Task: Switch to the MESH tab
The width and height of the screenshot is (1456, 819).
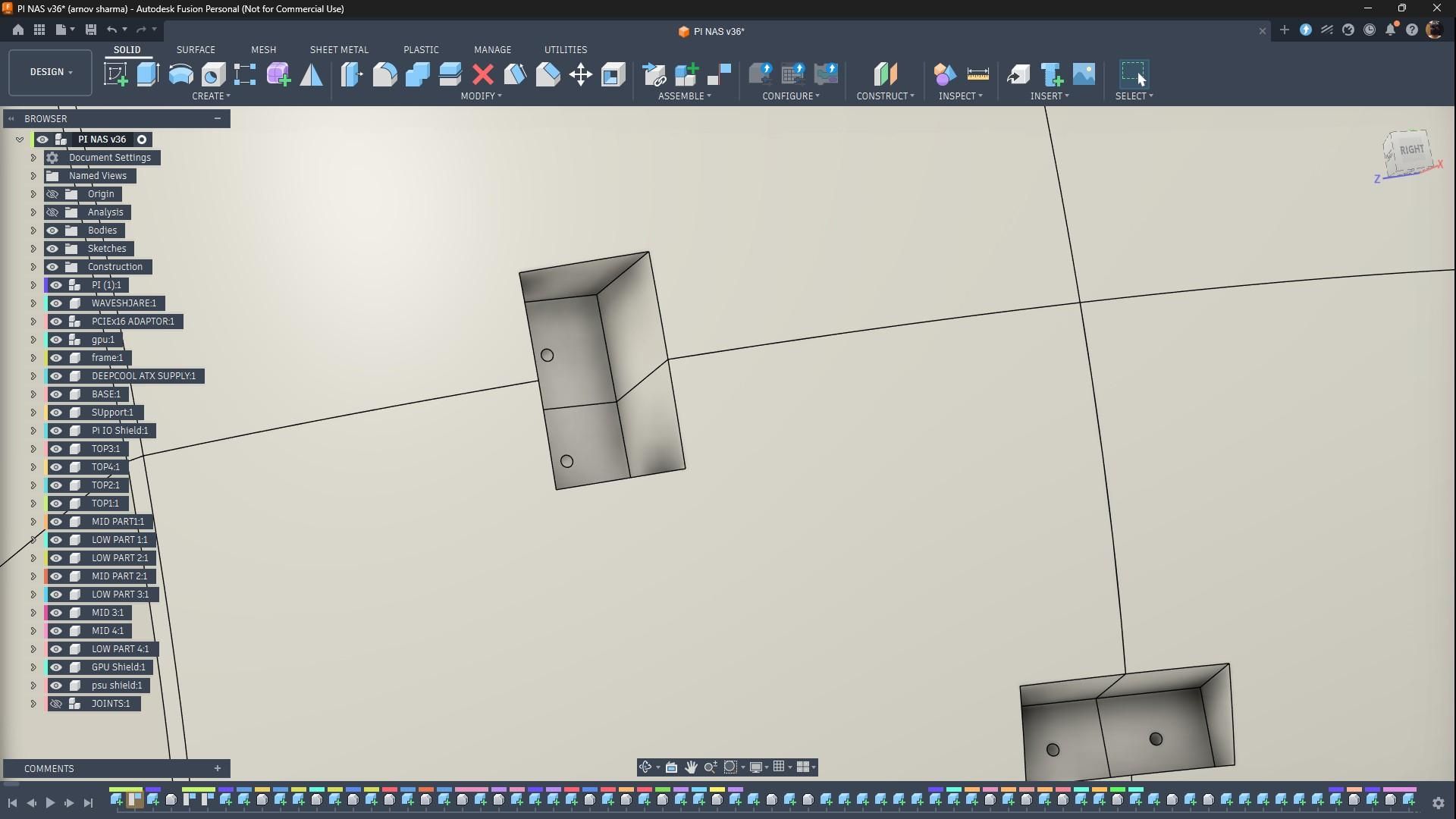Action: pyautogui.click(x=263, y=50)
